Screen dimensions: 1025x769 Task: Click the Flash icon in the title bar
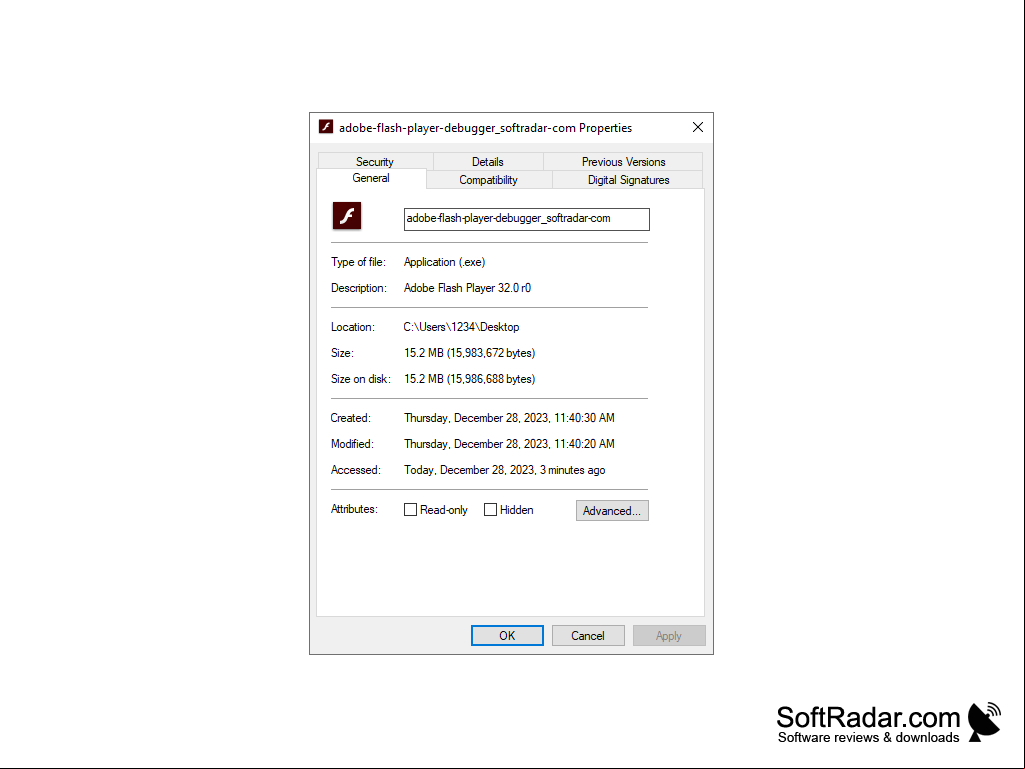[x=326, y=127]
